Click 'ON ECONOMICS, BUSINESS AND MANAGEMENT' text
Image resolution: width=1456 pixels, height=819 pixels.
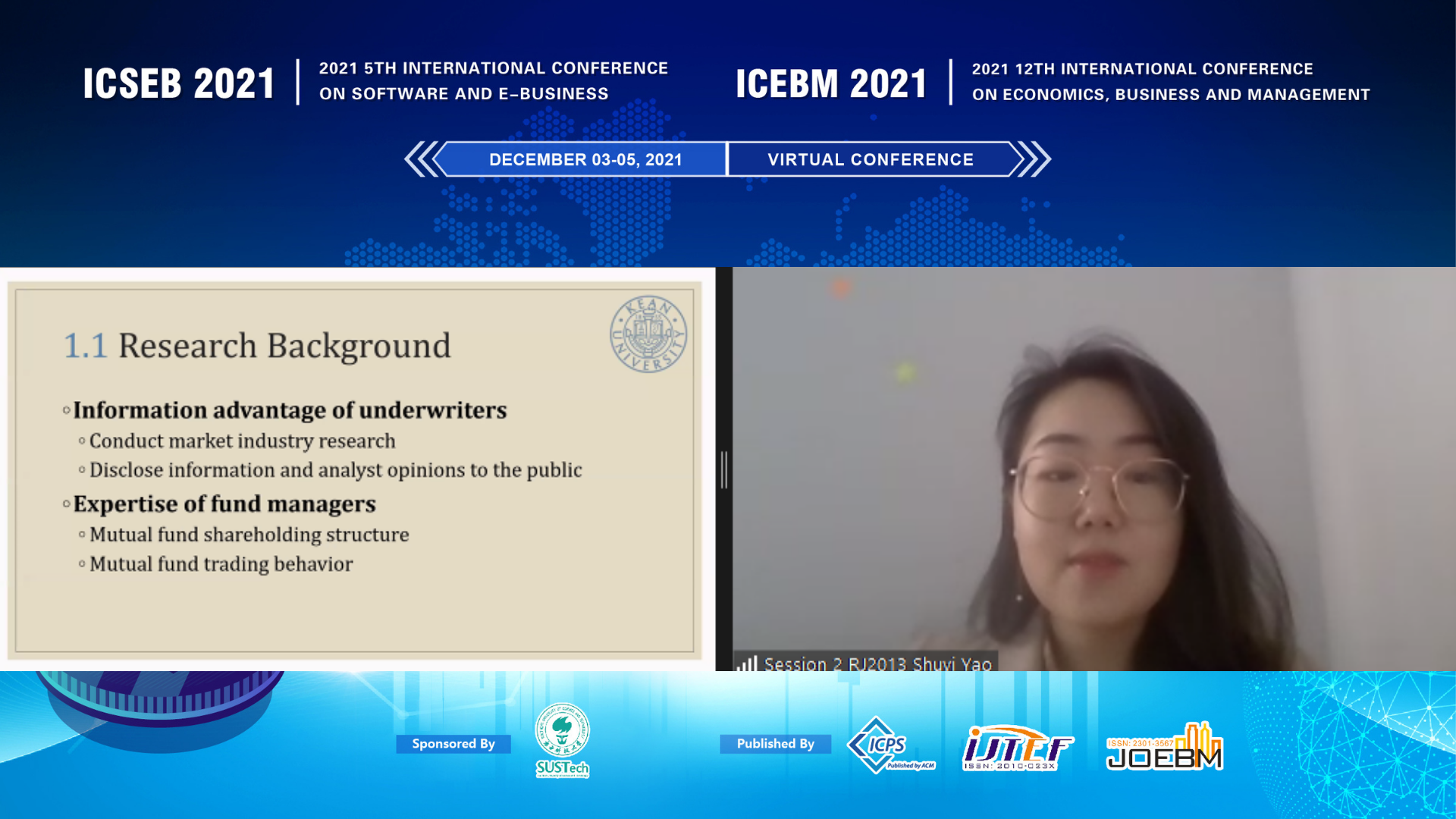[1171, 95]
